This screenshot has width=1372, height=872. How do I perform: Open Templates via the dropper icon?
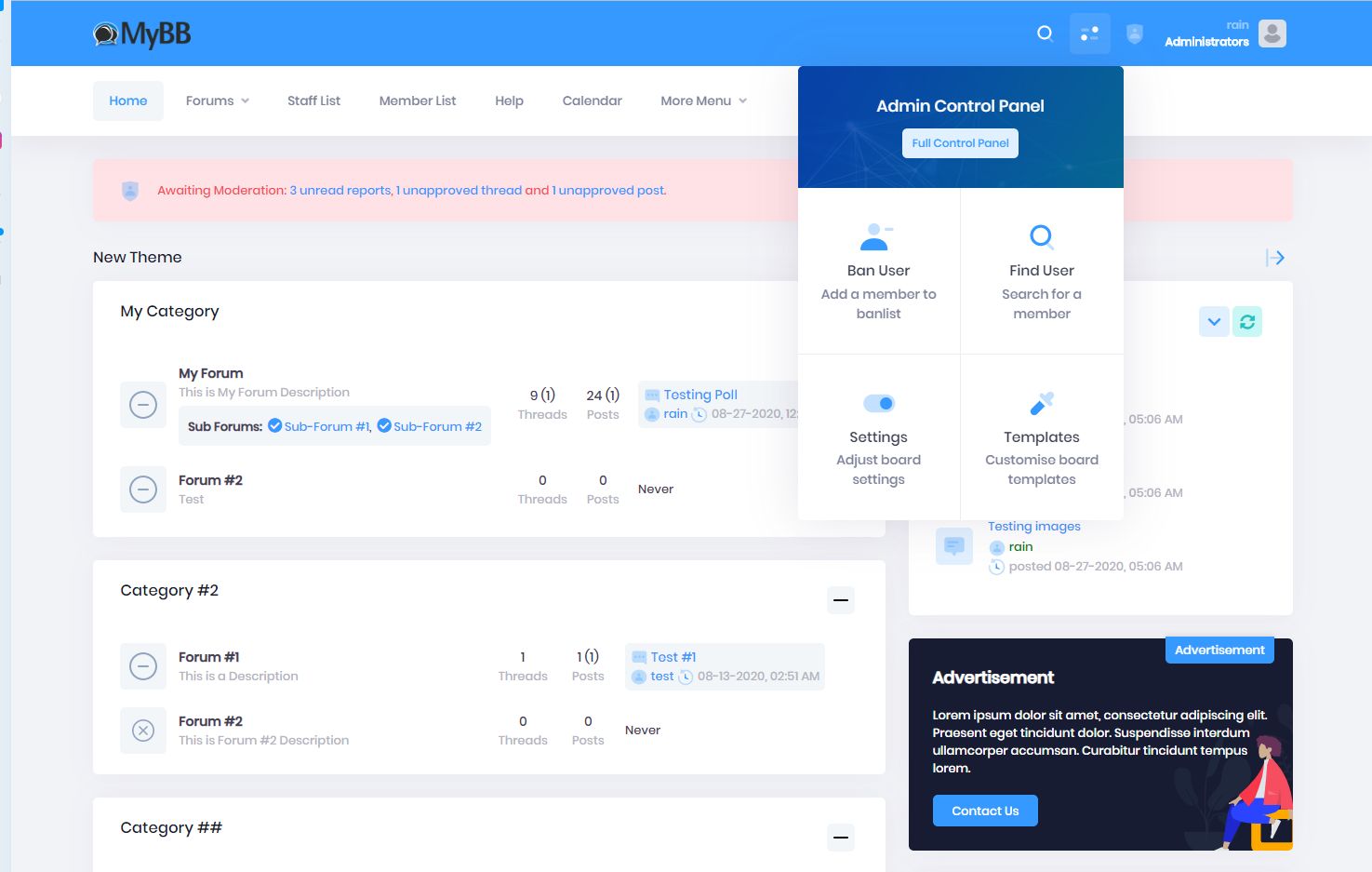click(1041, 404)
